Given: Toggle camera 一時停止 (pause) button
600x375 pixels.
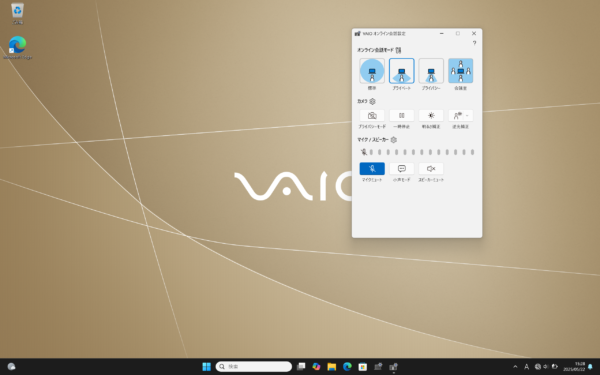Looking at the screenshot, I should (401, 116).
